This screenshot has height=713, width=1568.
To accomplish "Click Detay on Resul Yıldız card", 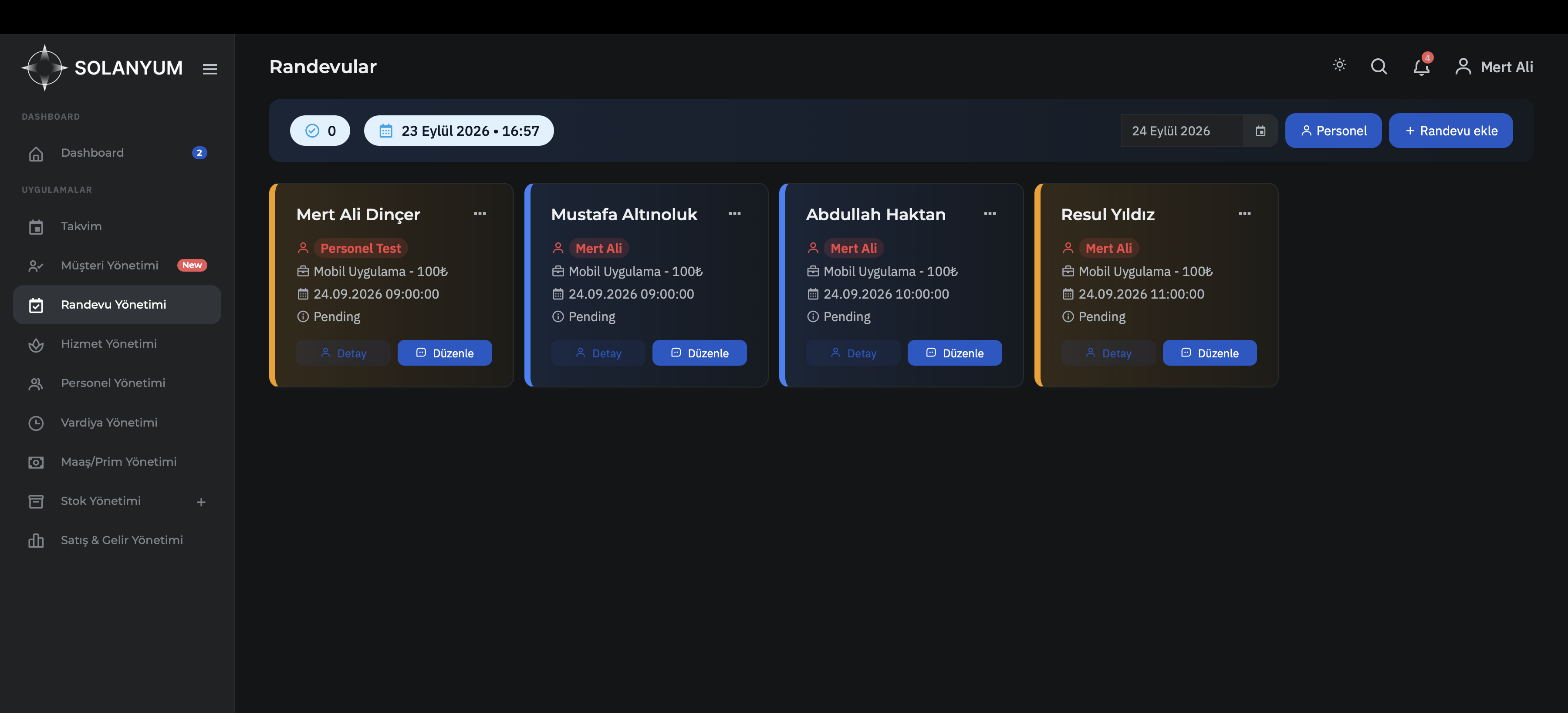I will point(1108,353).
